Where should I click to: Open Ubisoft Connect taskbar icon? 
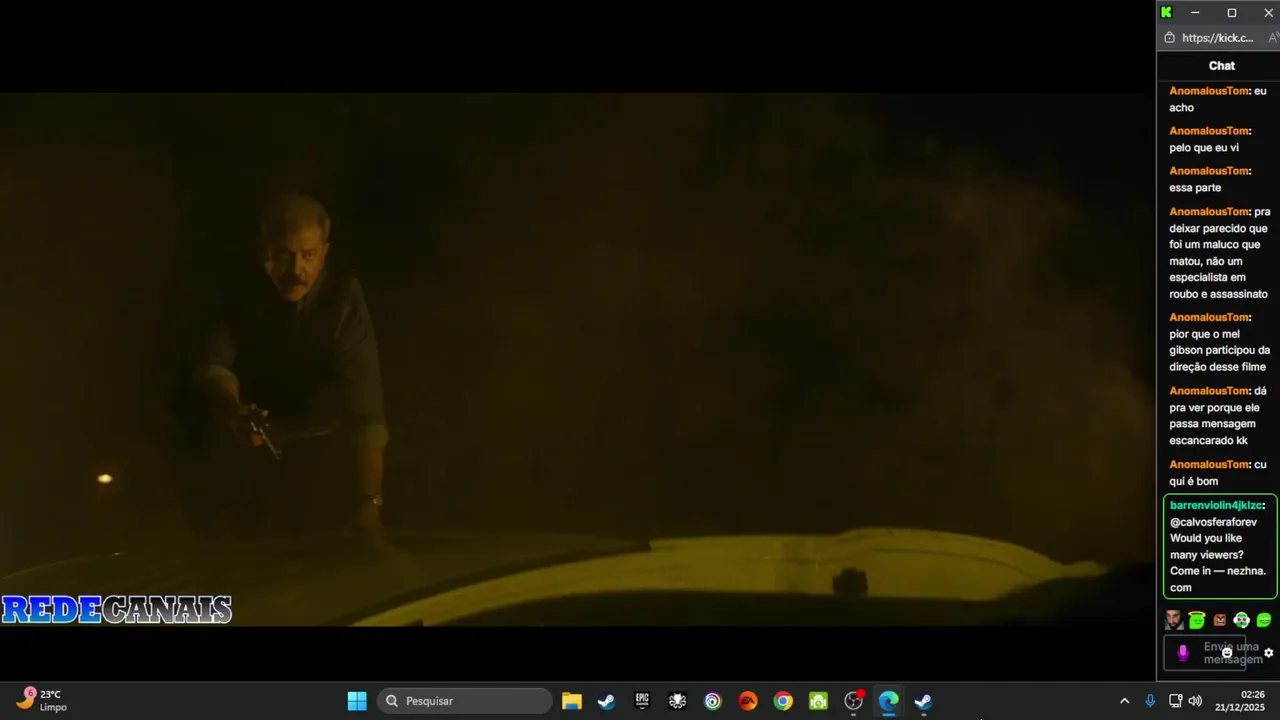click(x=712, y=701)
